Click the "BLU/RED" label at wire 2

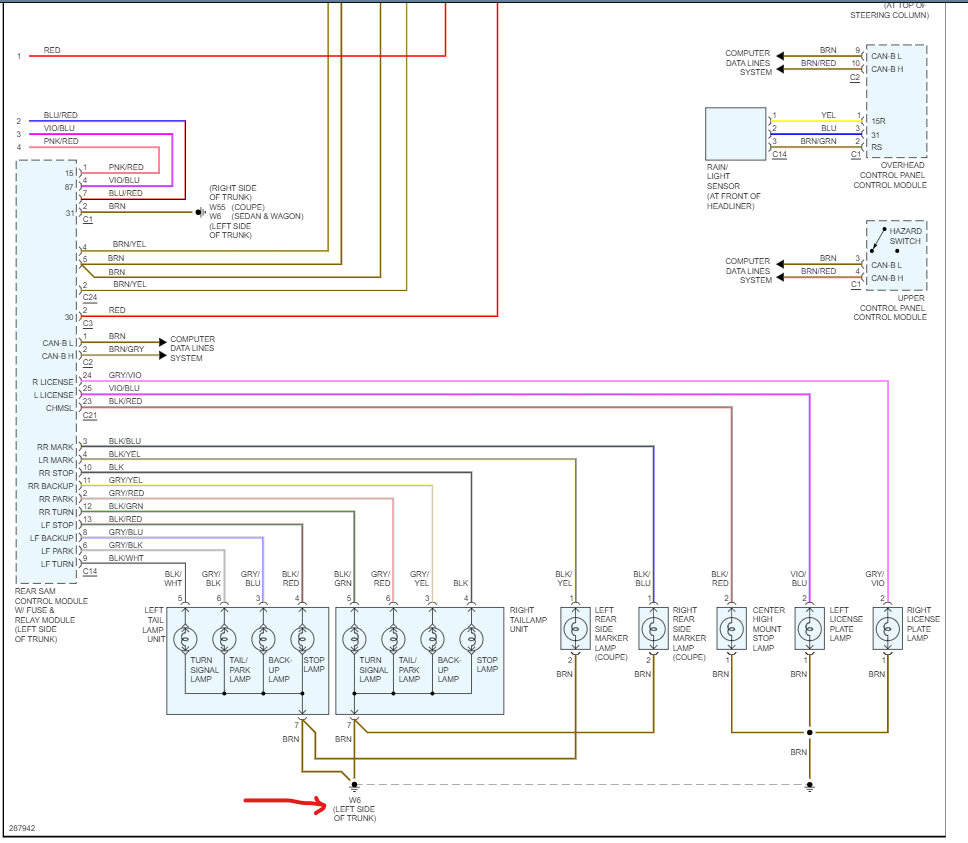[60, 115]
